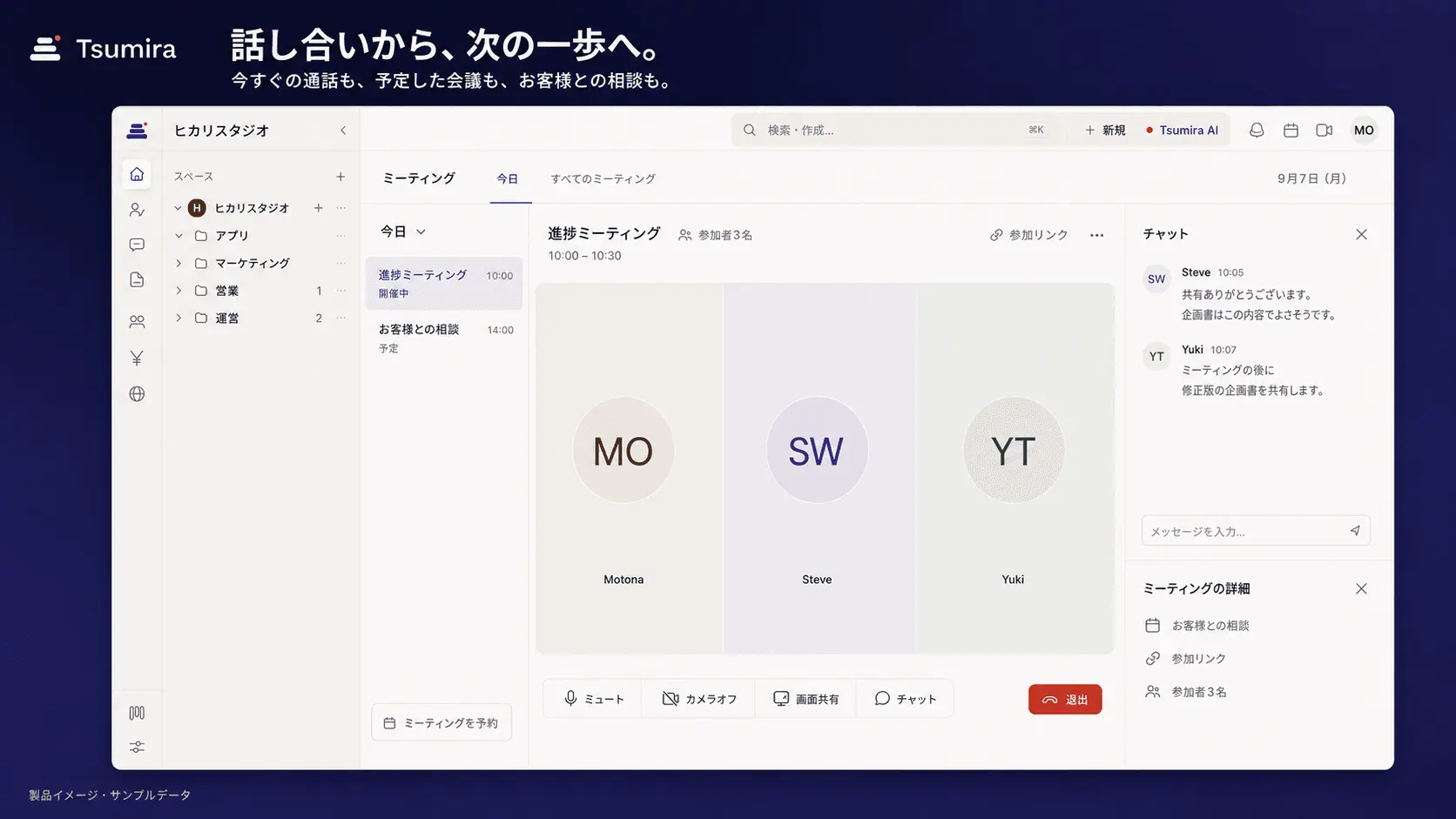Click the 新規 create button
1456x819 pixels.
tap(1105, 131)
